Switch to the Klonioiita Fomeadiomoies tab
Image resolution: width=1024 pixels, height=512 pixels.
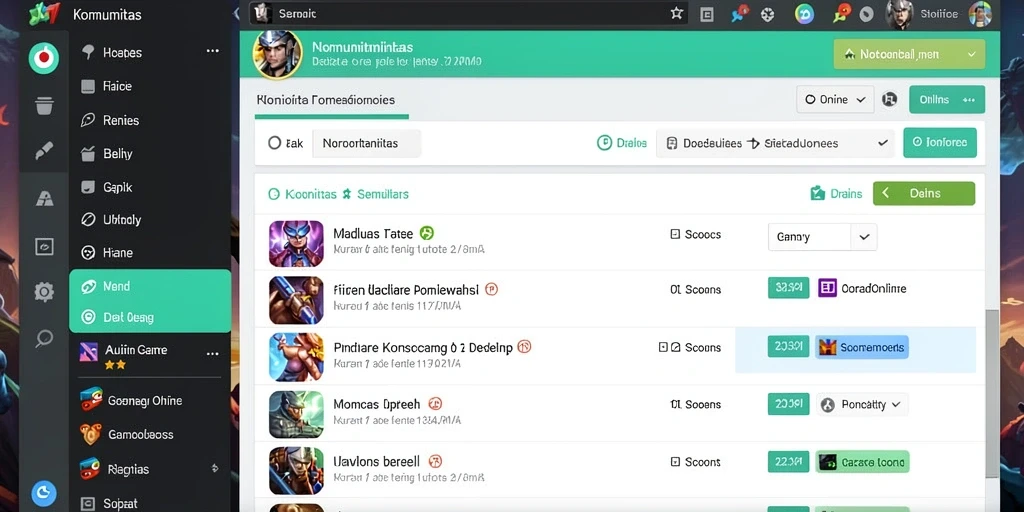pos(326,100)
